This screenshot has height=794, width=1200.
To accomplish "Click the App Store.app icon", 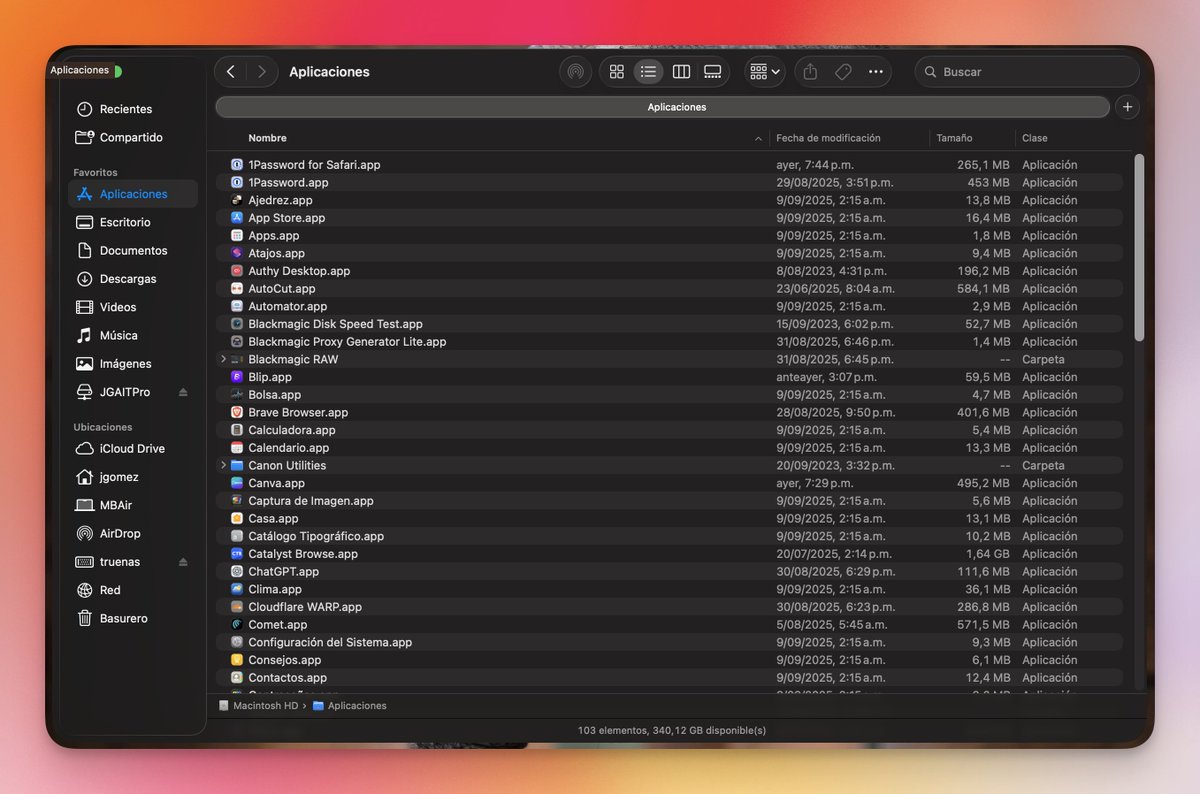I will [x=237, y=218].
